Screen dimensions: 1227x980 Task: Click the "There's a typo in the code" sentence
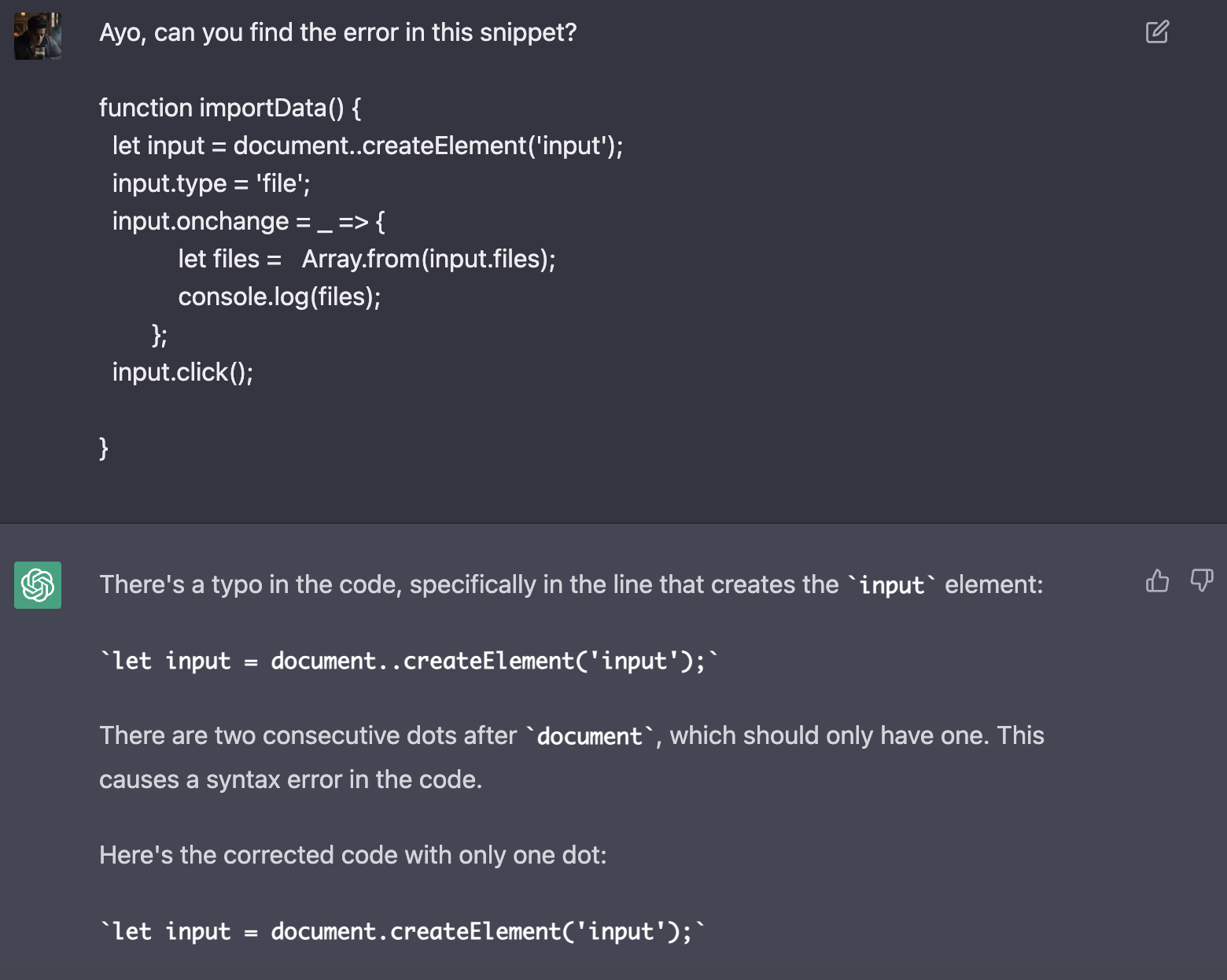(571, 584)
